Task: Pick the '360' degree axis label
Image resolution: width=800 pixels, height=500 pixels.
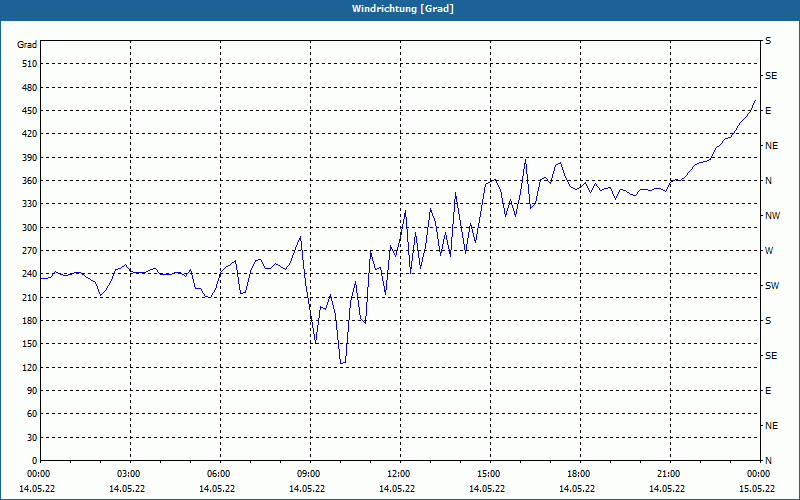Action: point(30,181)
